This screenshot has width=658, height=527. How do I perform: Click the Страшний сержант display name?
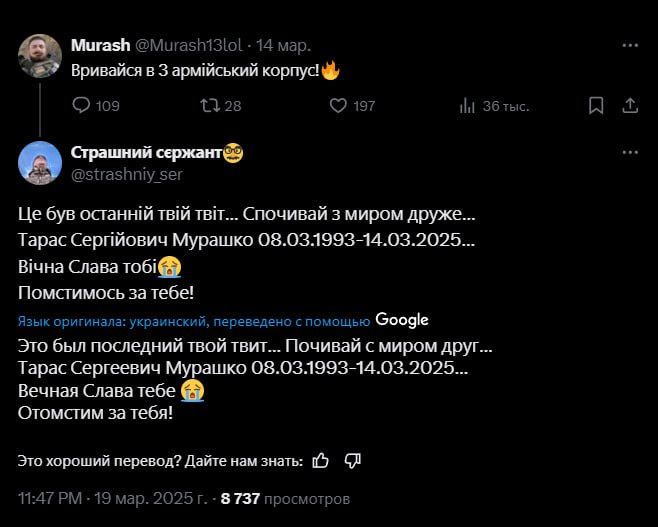(147, 152)
